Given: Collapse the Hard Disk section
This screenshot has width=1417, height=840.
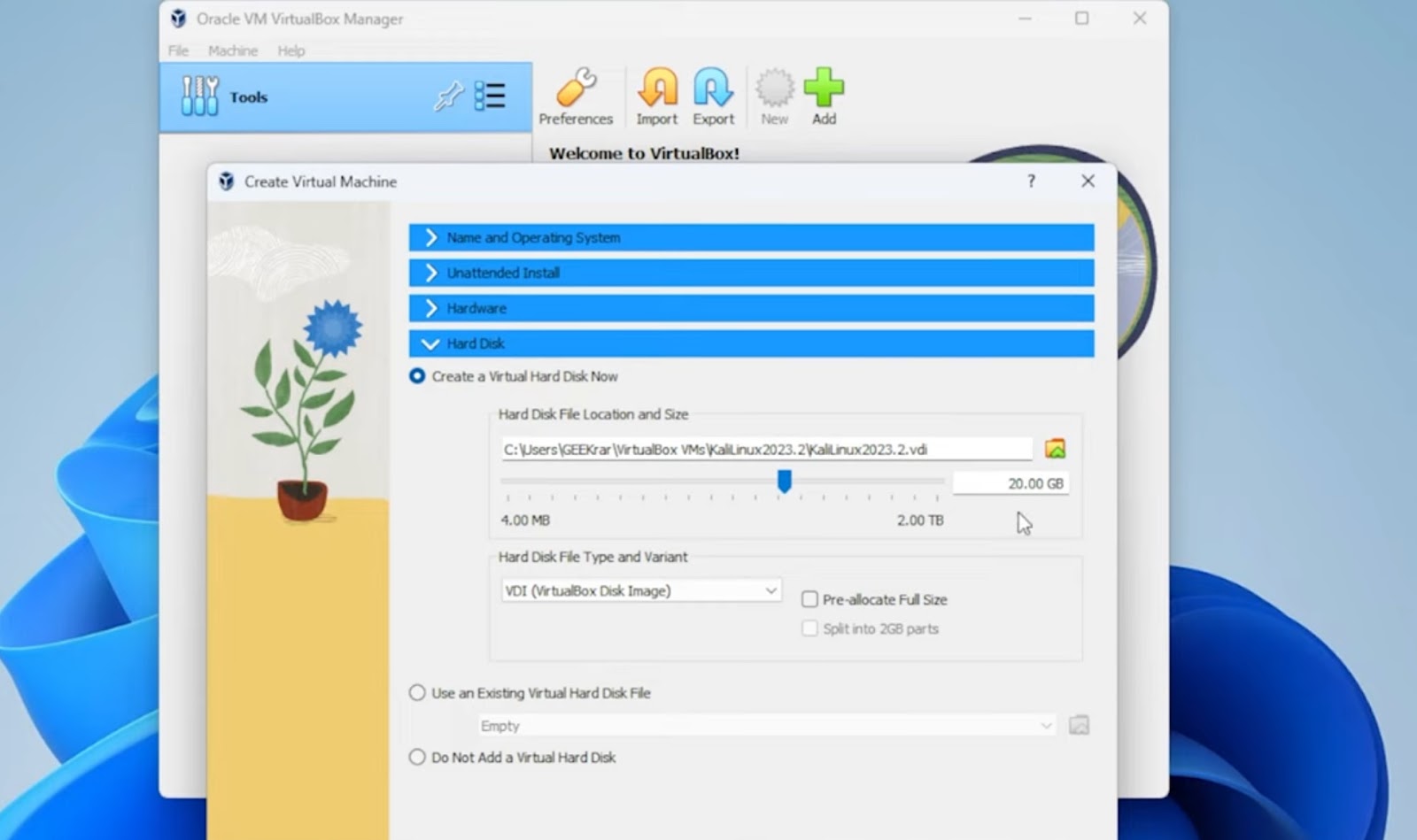Looking at the screenshot, I should coord(751,343).
